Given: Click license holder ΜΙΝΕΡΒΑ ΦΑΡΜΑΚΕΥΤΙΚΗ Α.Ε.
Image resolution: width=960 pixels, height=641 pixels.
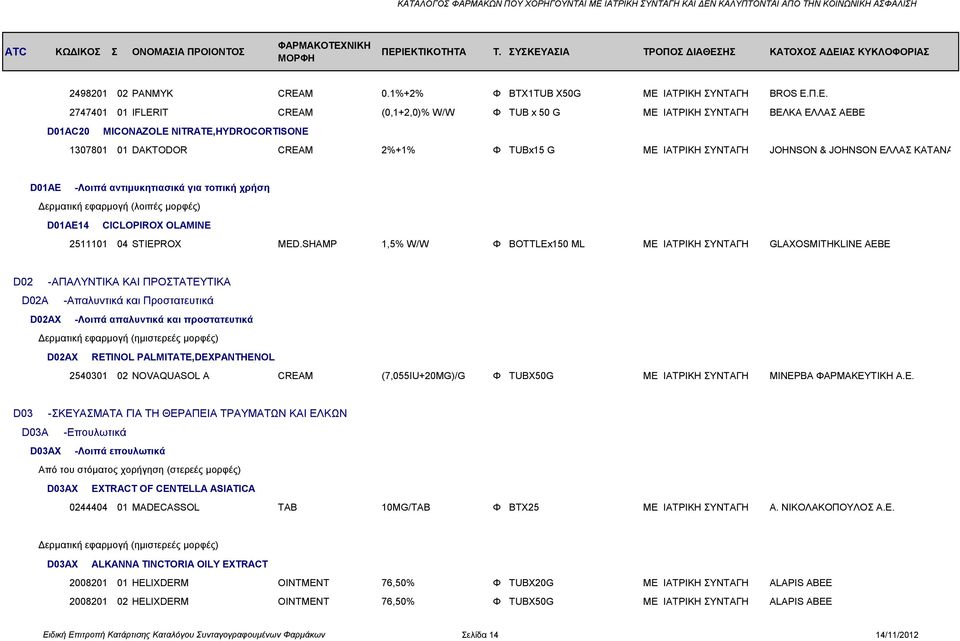Looking at the screenshot, I should (x=842, y=376).
